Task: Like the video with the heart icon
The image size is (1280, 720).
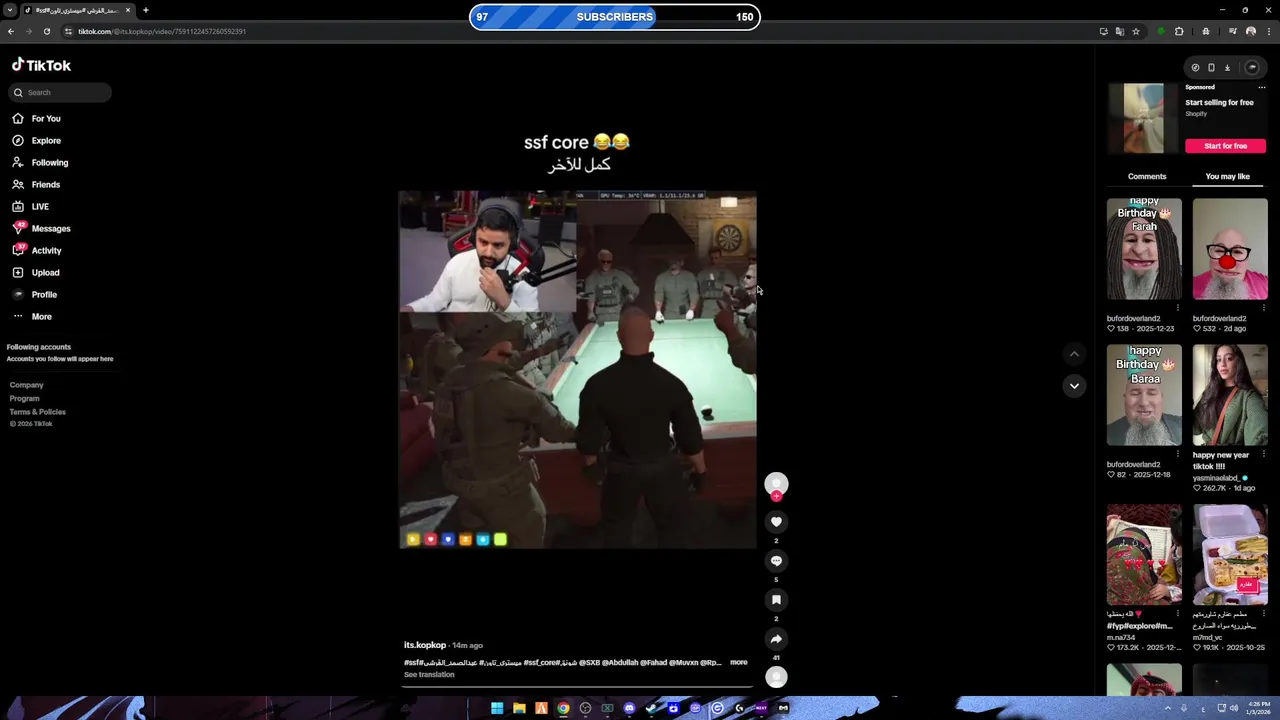Action: (x=776, y=521)
